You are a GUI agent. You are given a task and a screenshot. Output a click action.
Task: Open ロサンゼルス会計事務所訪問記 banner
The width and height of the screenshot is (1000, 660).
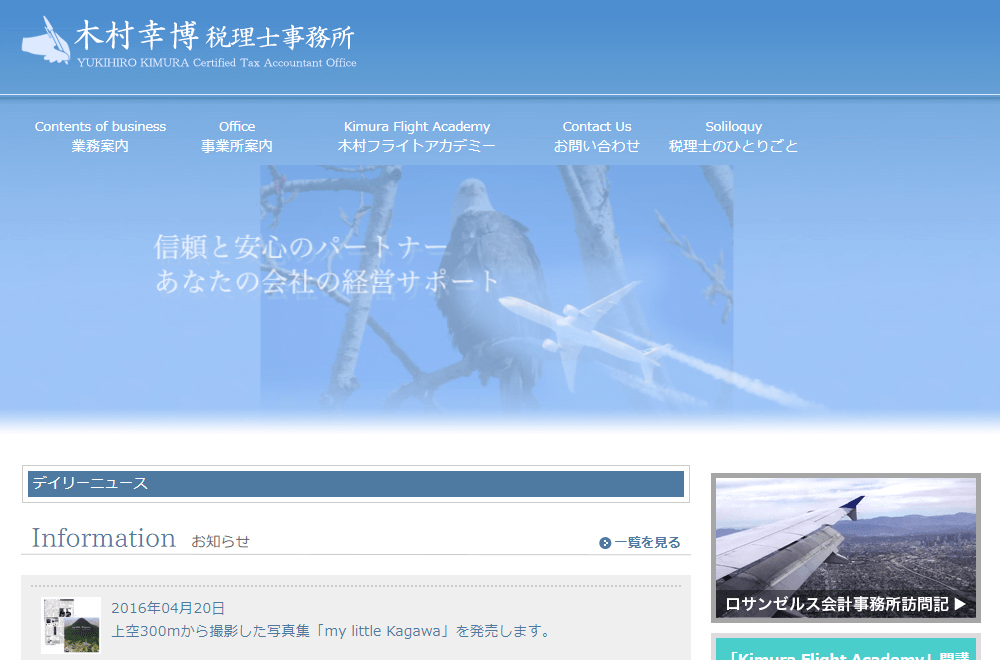tap(846, 548)
